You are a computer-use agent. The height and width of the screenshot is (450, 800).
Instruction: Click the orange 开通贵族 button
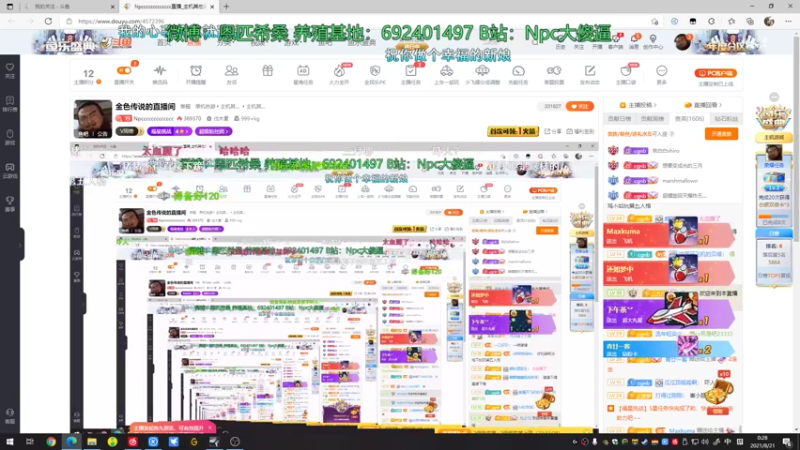click(721, 134)
